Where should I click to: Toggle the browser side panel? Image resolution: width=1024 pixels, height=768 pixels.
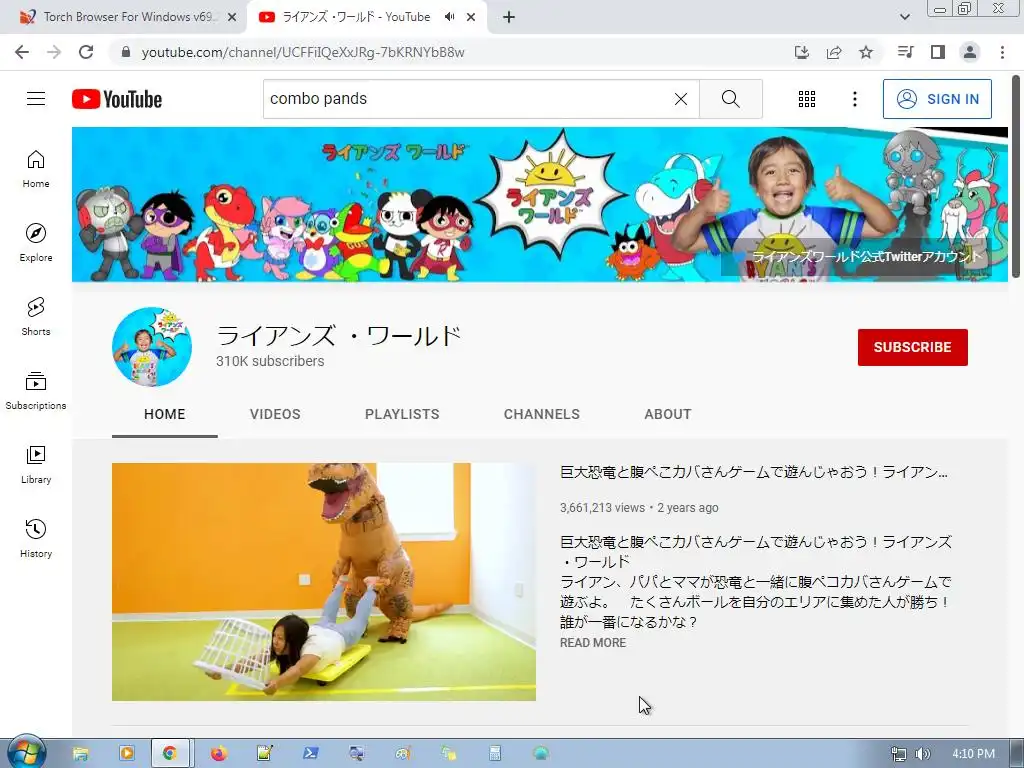click(938, 52)
